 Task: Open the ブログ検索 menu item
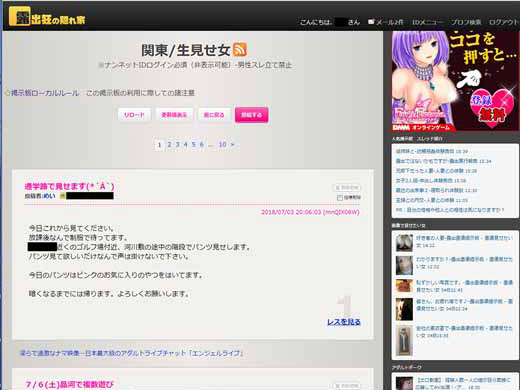point(466,22)
